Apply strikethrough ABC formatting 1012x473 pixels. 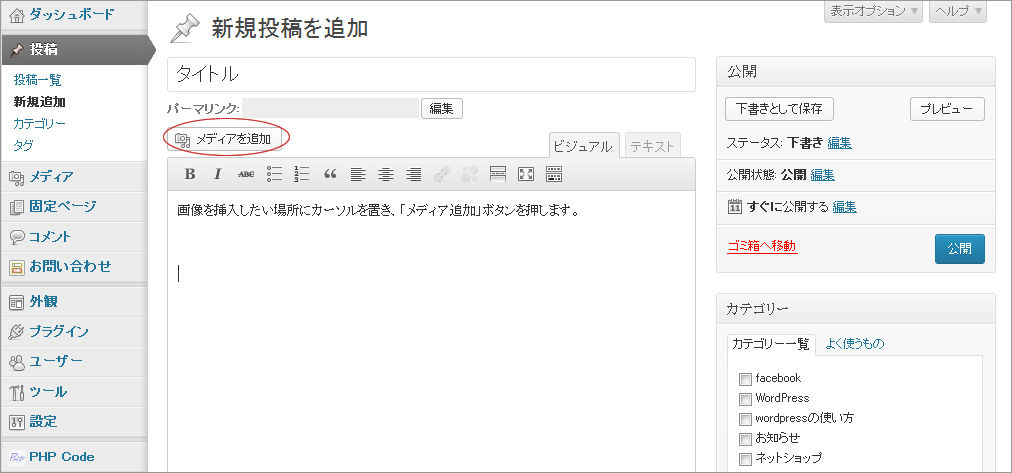pyautogui.click(x=246, y=174)
